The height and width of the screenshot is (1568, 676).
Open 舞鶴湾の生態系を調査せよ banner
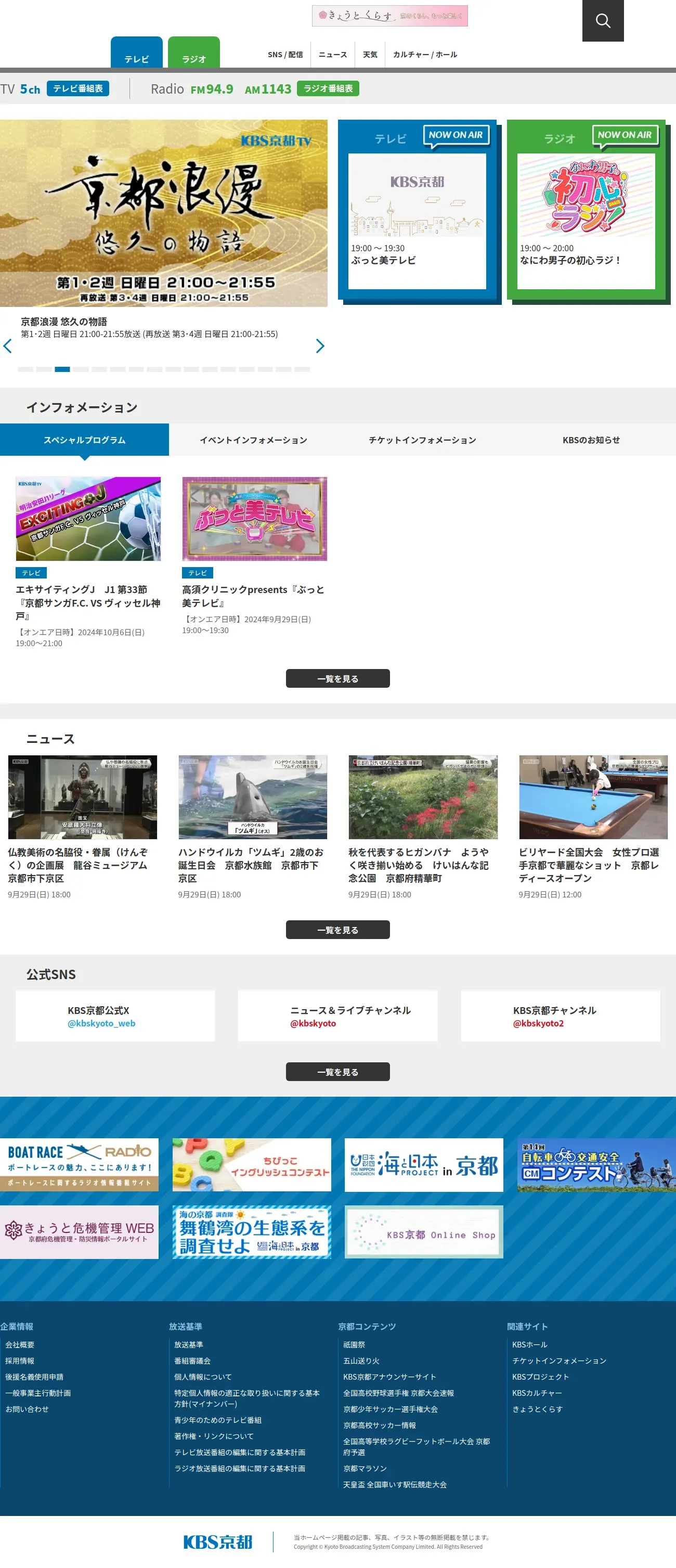(252, 1232)
